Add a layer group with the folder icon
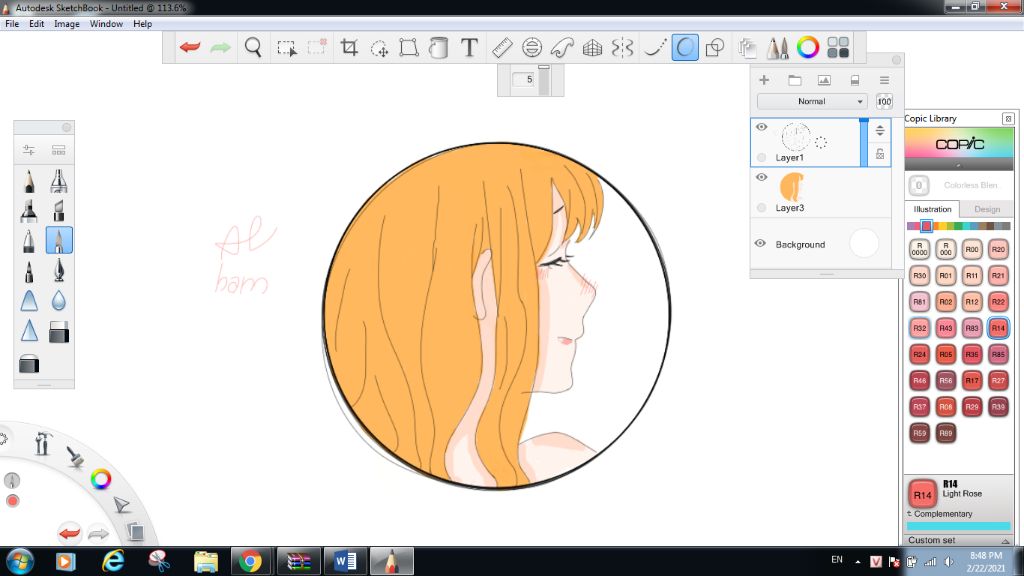 click(x=794, y=80)
